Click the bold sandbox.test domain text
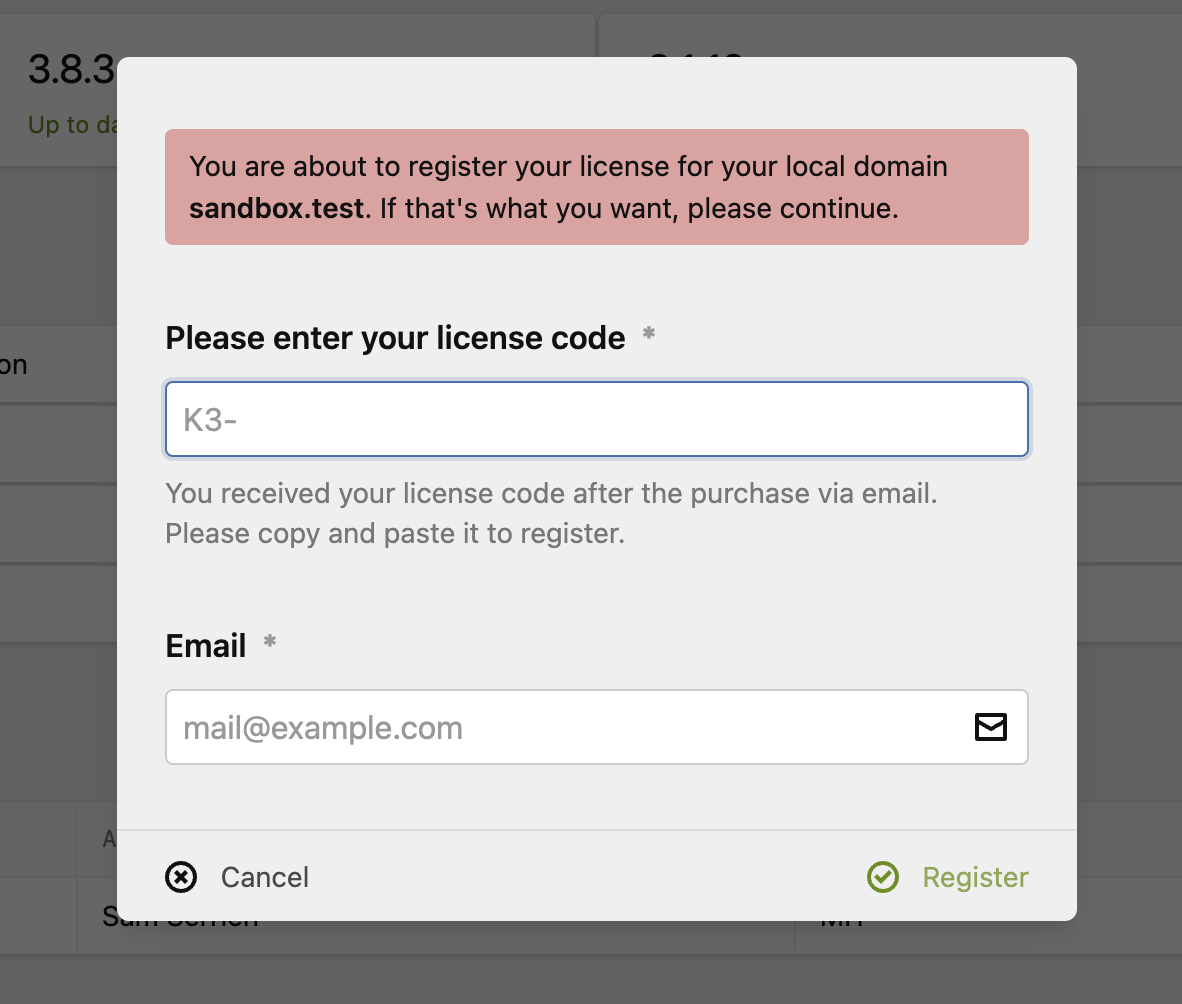 [x=275, y=208]
